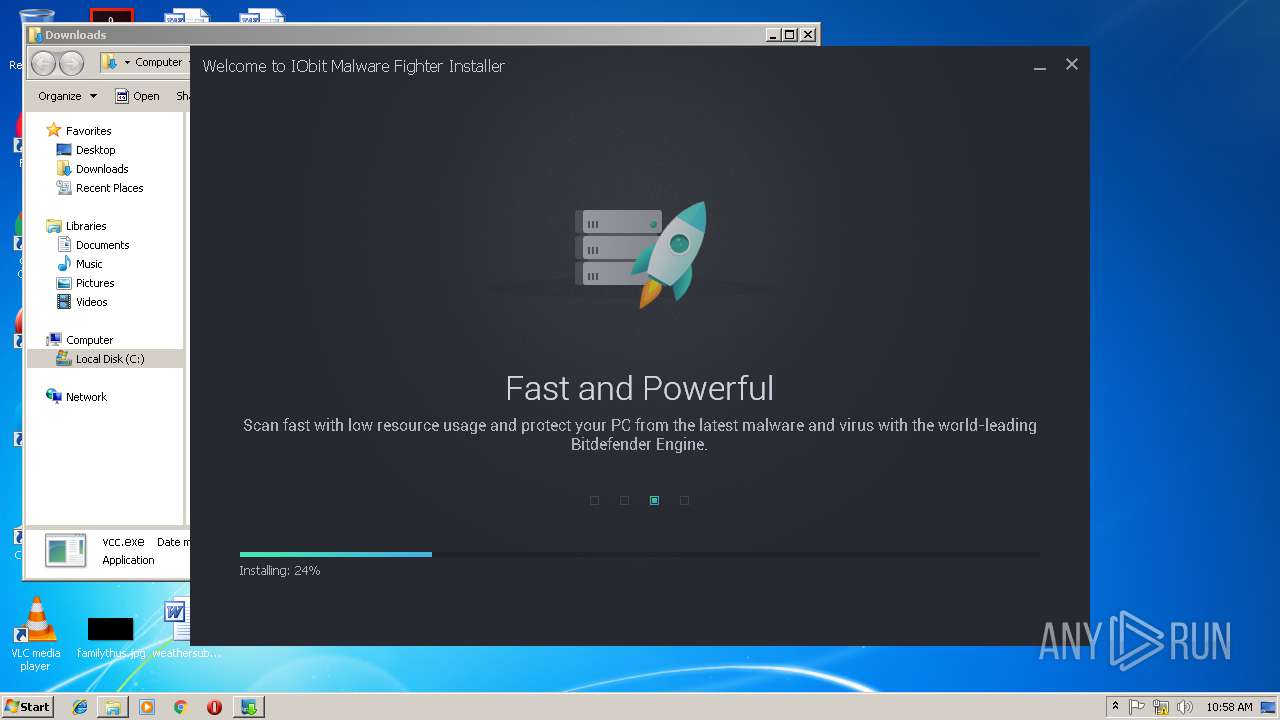Go forward in the Downloads window
The image size is (1280, 720).
[71, 63]
